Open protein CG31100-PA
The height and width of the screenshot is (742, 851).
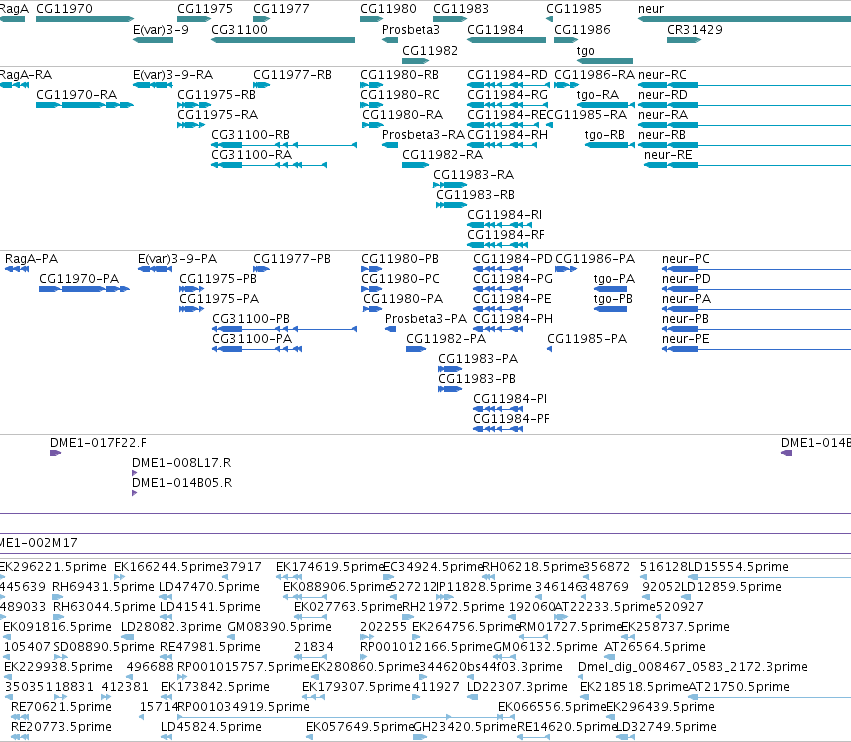pyautogui.click(x=252, y=339)
